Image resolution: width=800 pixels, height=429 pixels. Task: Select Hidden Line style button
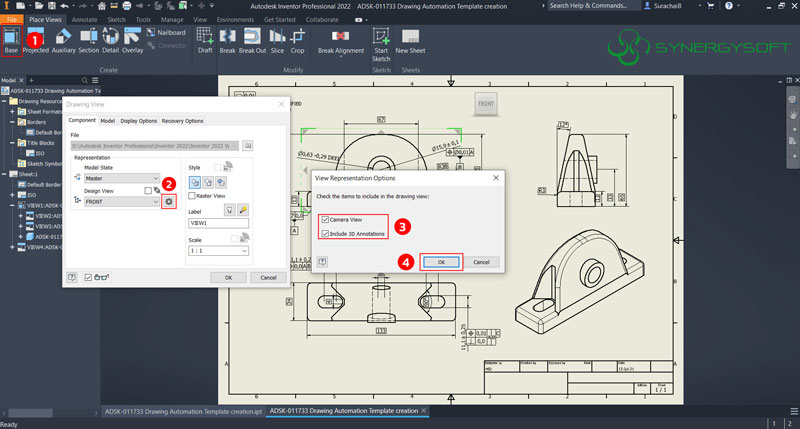pyautogui.click(x=195, y=182)
